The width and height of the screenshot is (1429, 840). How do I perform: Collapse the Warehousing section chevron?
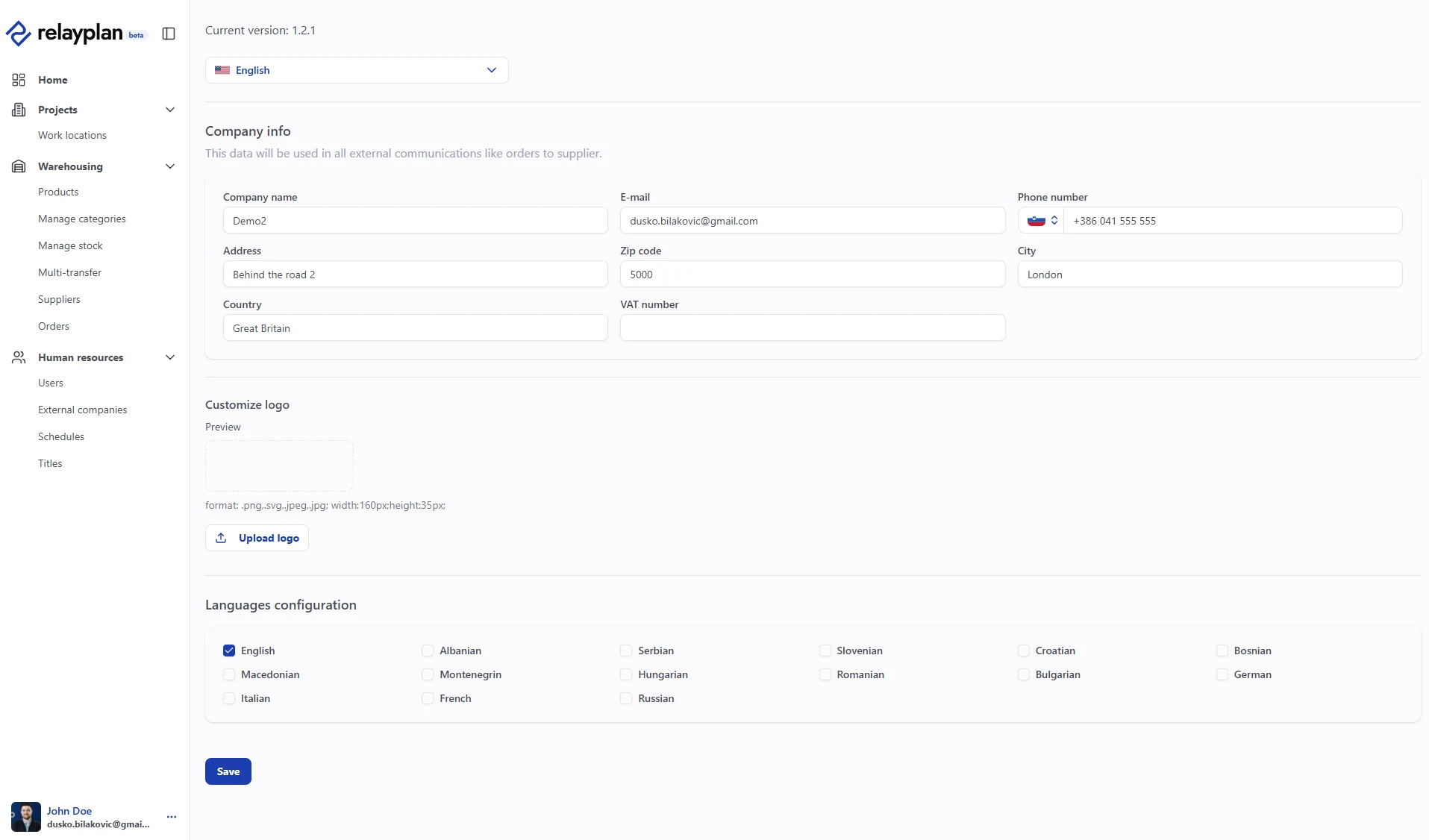170,166
